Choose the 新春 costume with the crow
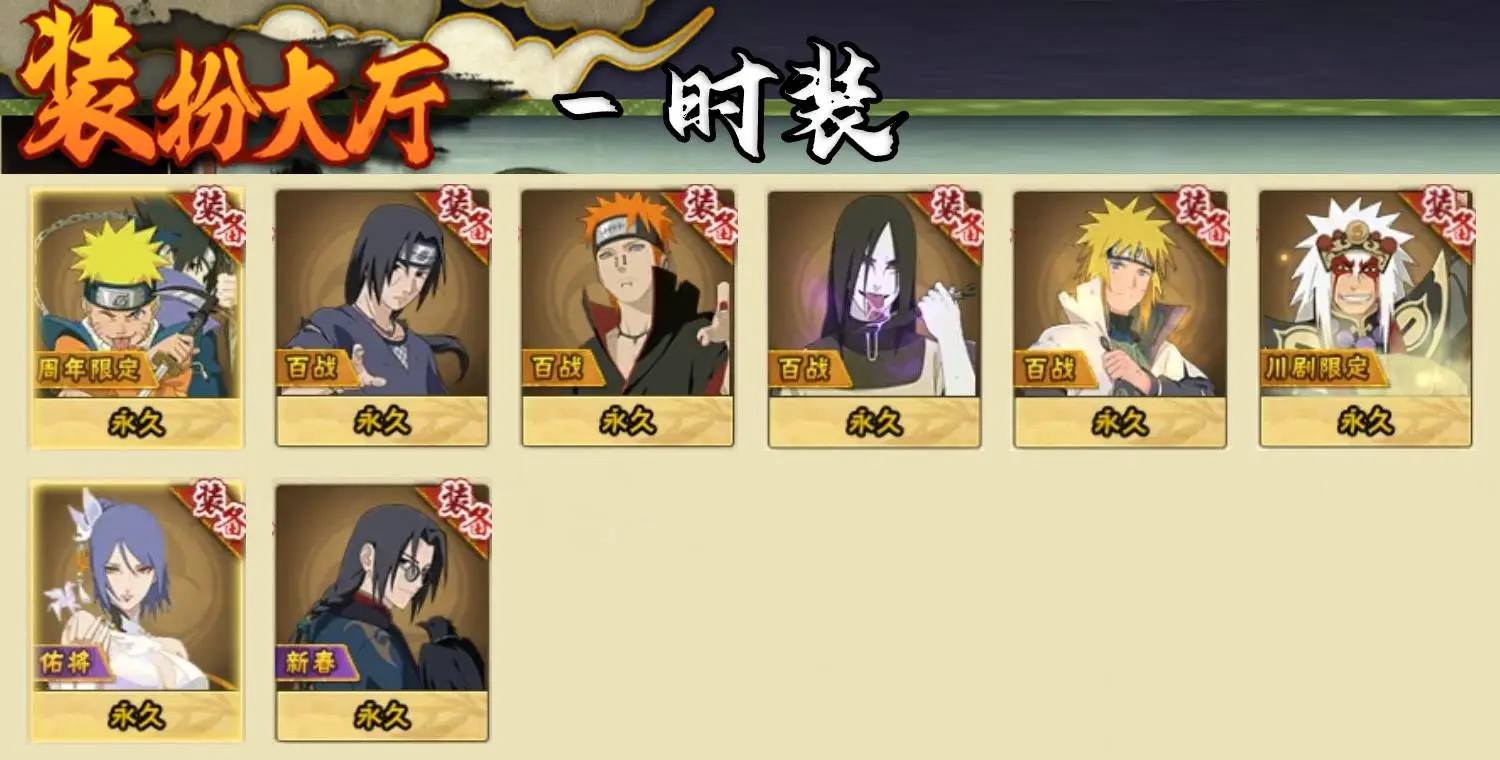Screen dimensions: 1500x760 [382, 612]
